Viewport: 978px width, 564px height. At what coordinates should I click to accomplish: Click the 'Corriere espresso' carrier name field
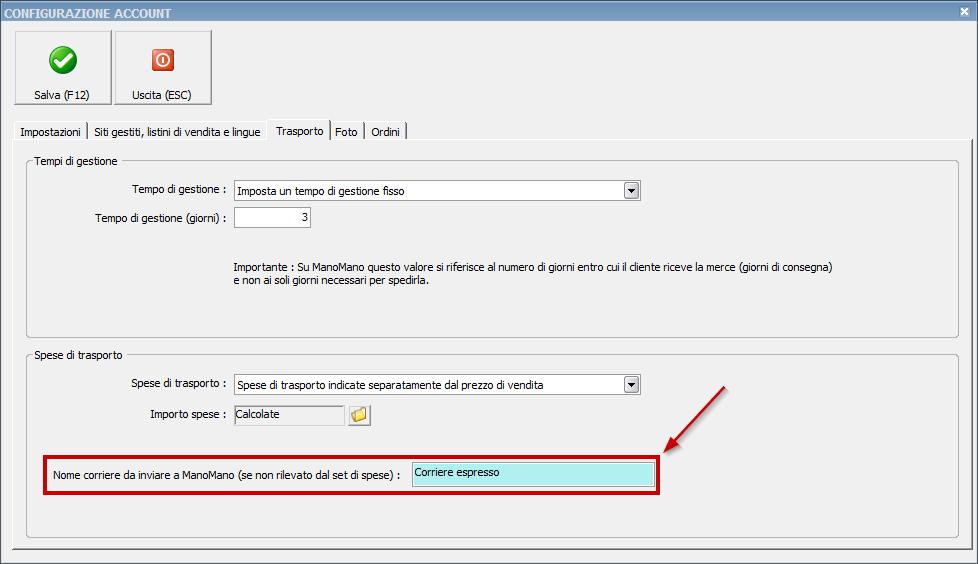pos(533,474)
